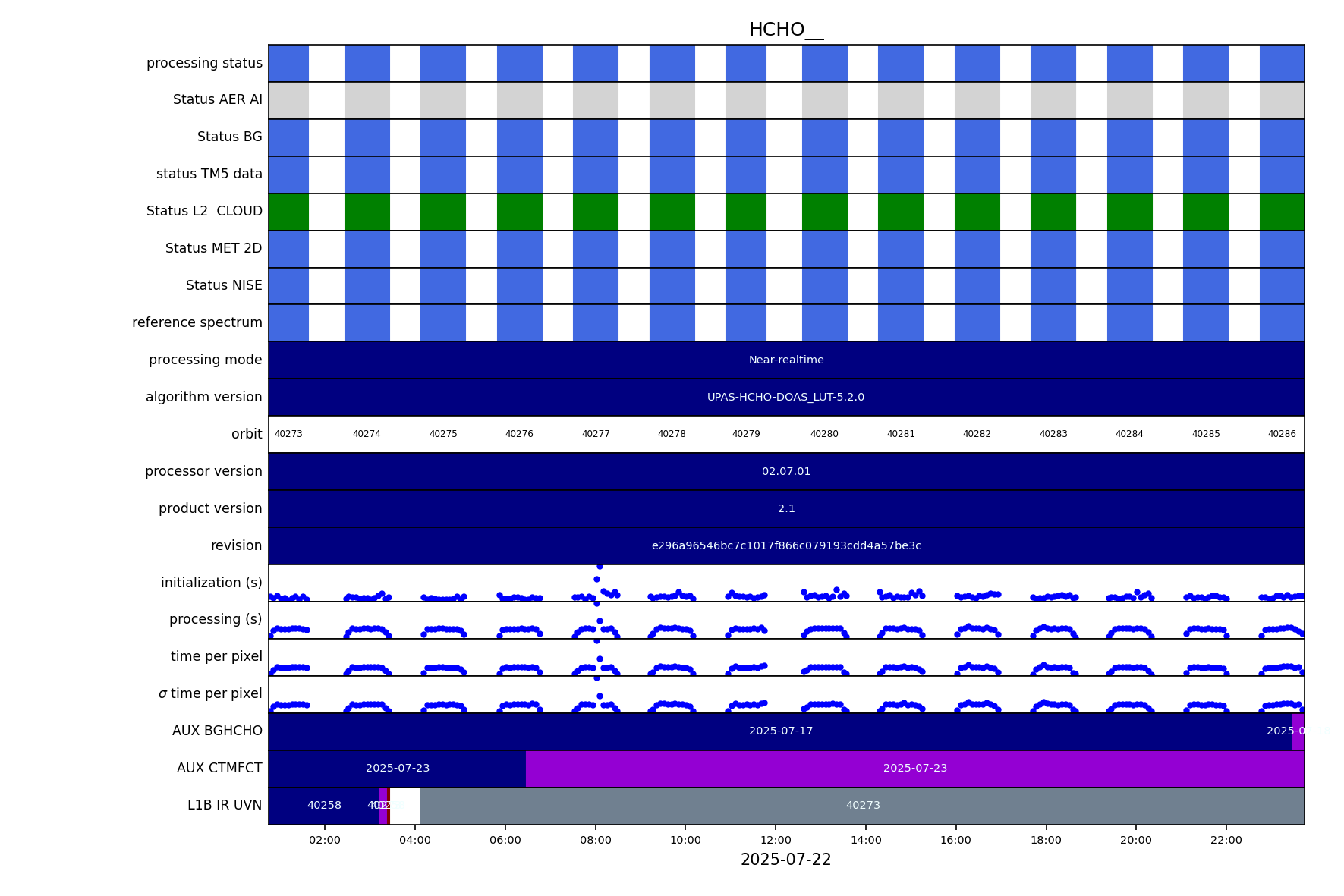Click the 08:00 time axis tick label
The width and height of the screenshot is (1344, 896).
(x=595, y=841)
